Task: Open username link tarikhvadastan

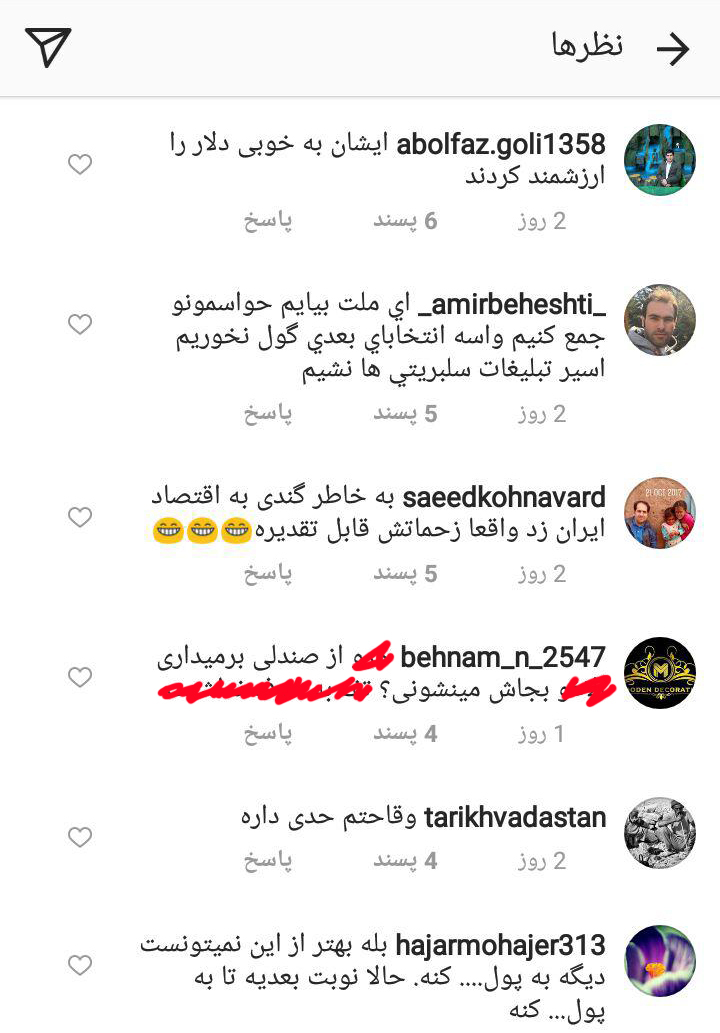Action: (514, 818)
